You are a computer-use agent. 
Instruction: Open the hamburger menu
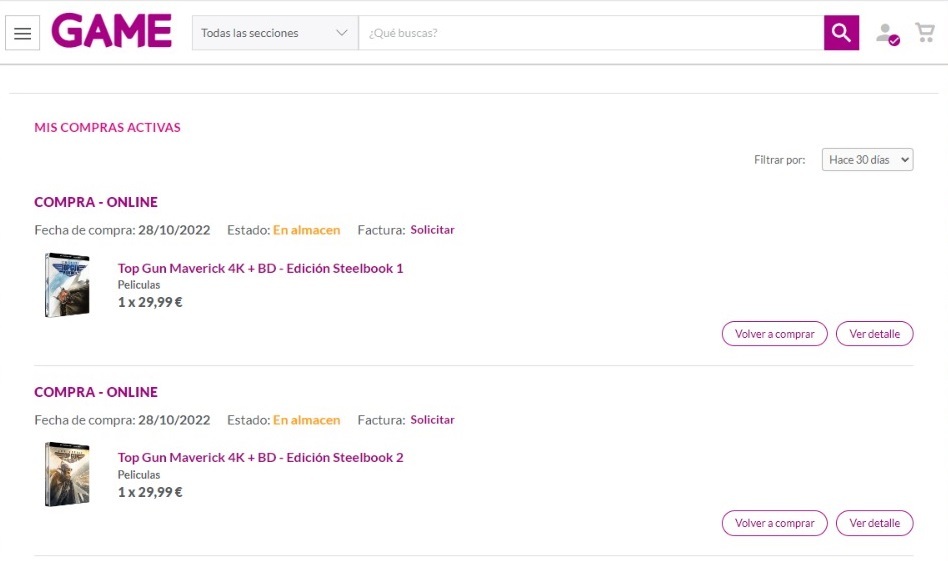pyautogui.click(x=22, y=33)
